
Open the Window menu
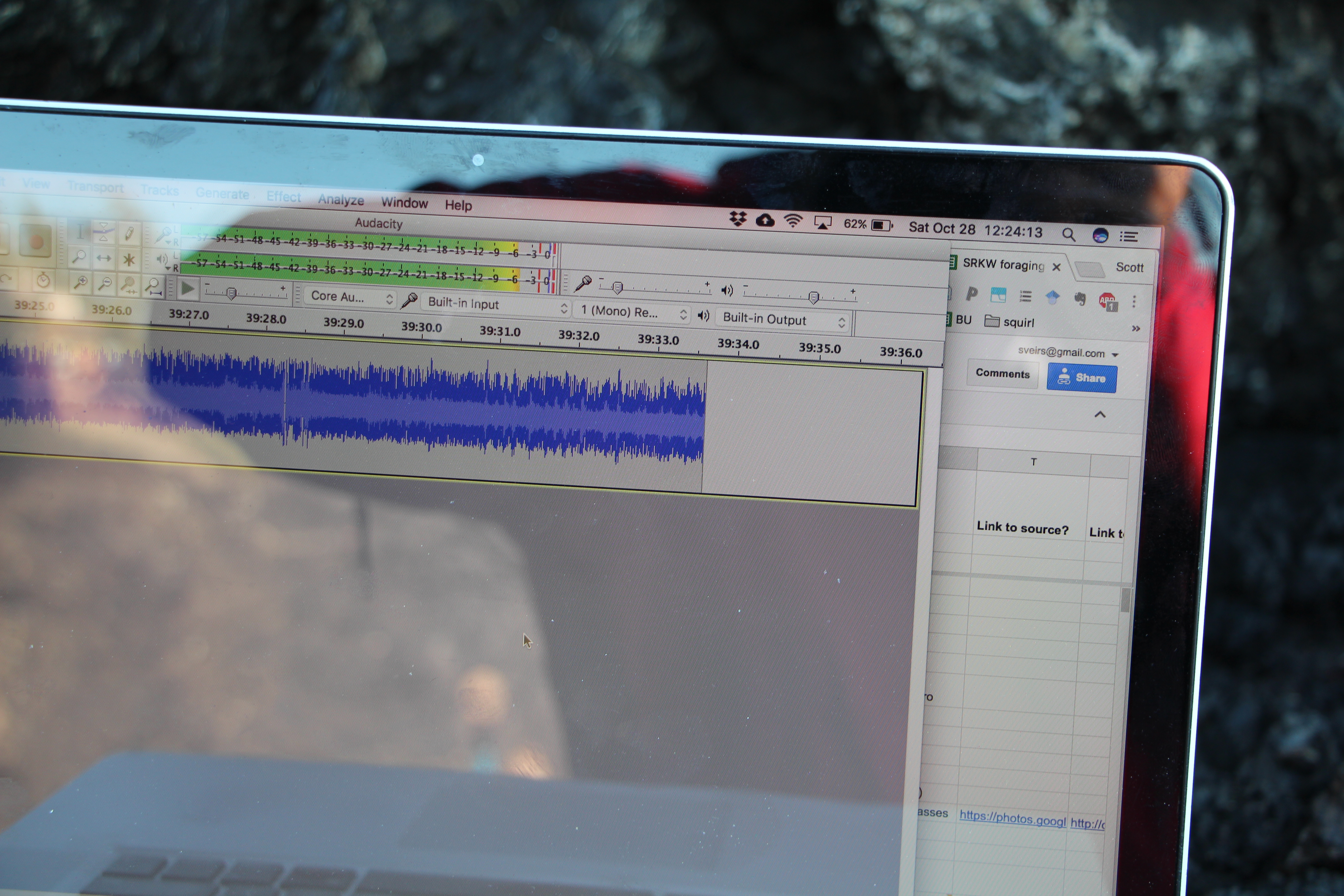(404, 203)
